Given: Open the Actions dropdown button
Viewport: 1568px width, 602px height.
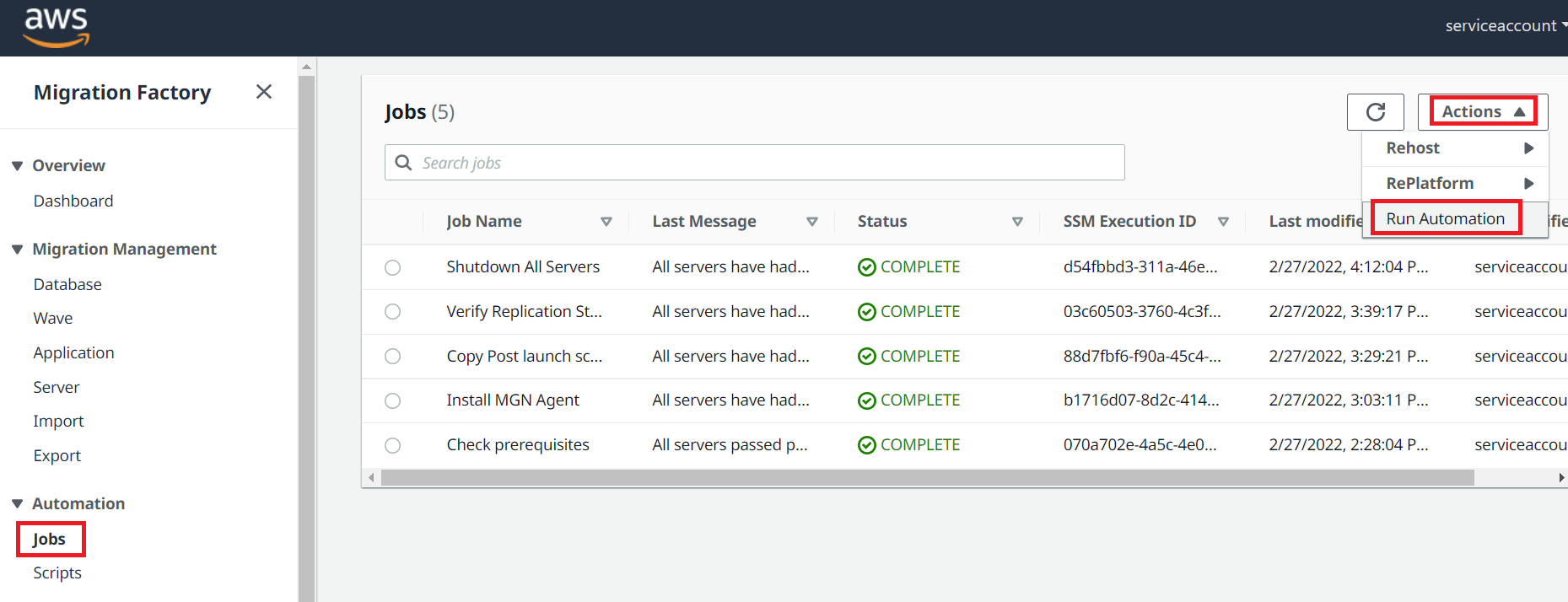Looking at the screenshot, I should tap(1483, 111).
